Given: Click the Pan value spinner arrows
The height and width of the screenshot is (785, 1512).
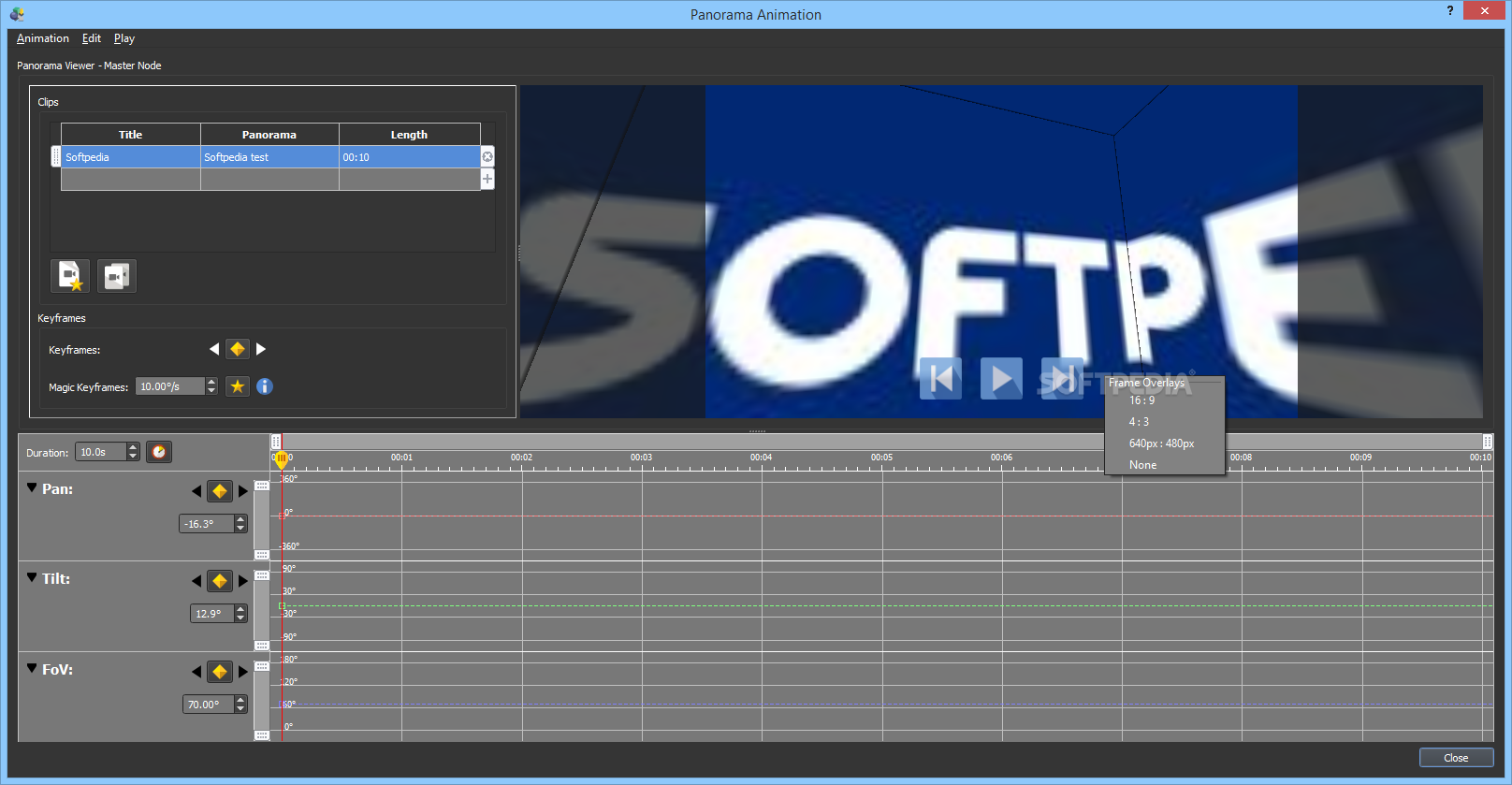Looking at the screenshot, I should tap(240, 524).
